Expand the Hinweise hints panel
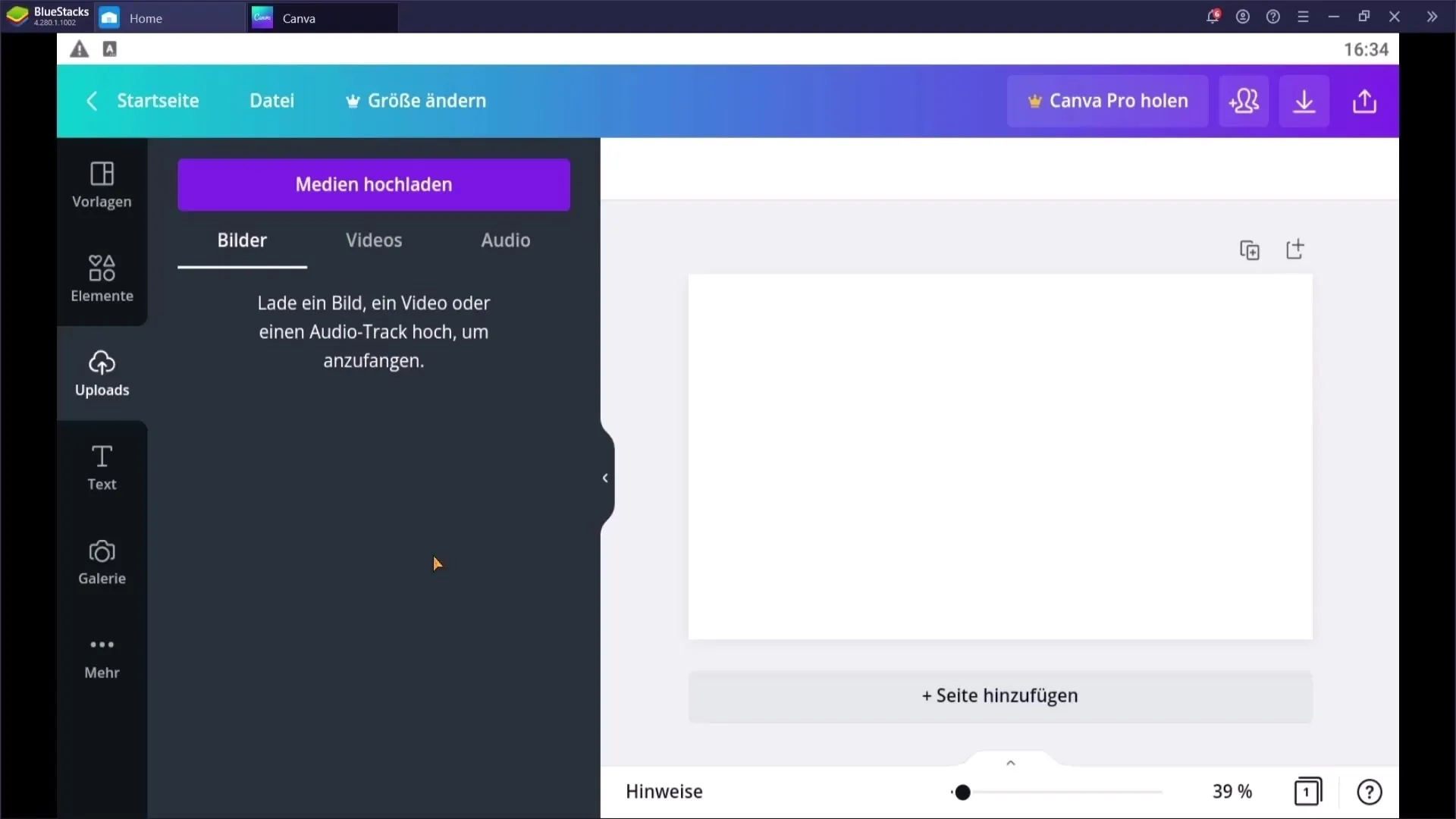 click(1009, 762)
